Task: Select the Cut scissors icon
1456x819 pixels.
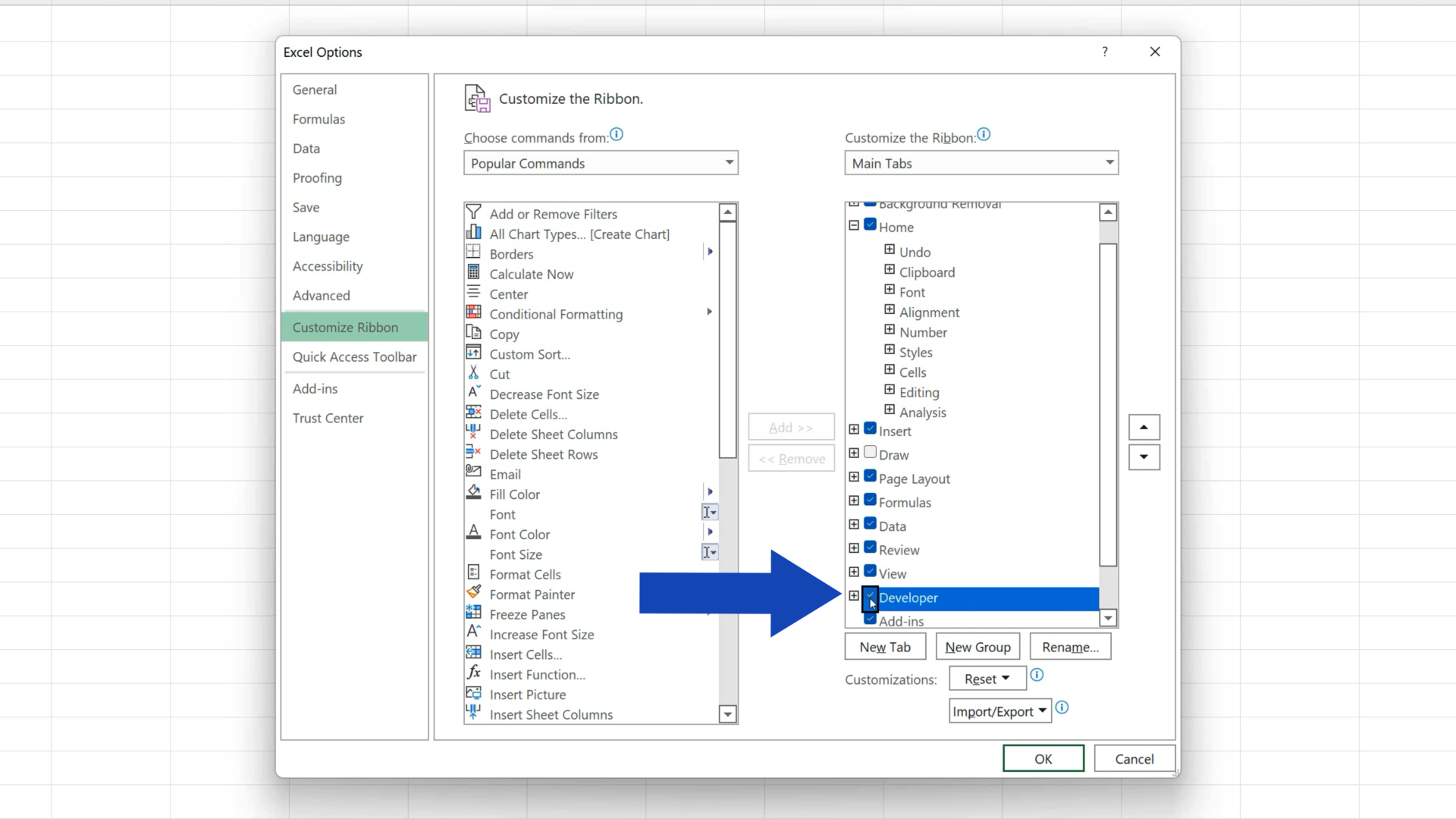Action: tap(473, 373)
